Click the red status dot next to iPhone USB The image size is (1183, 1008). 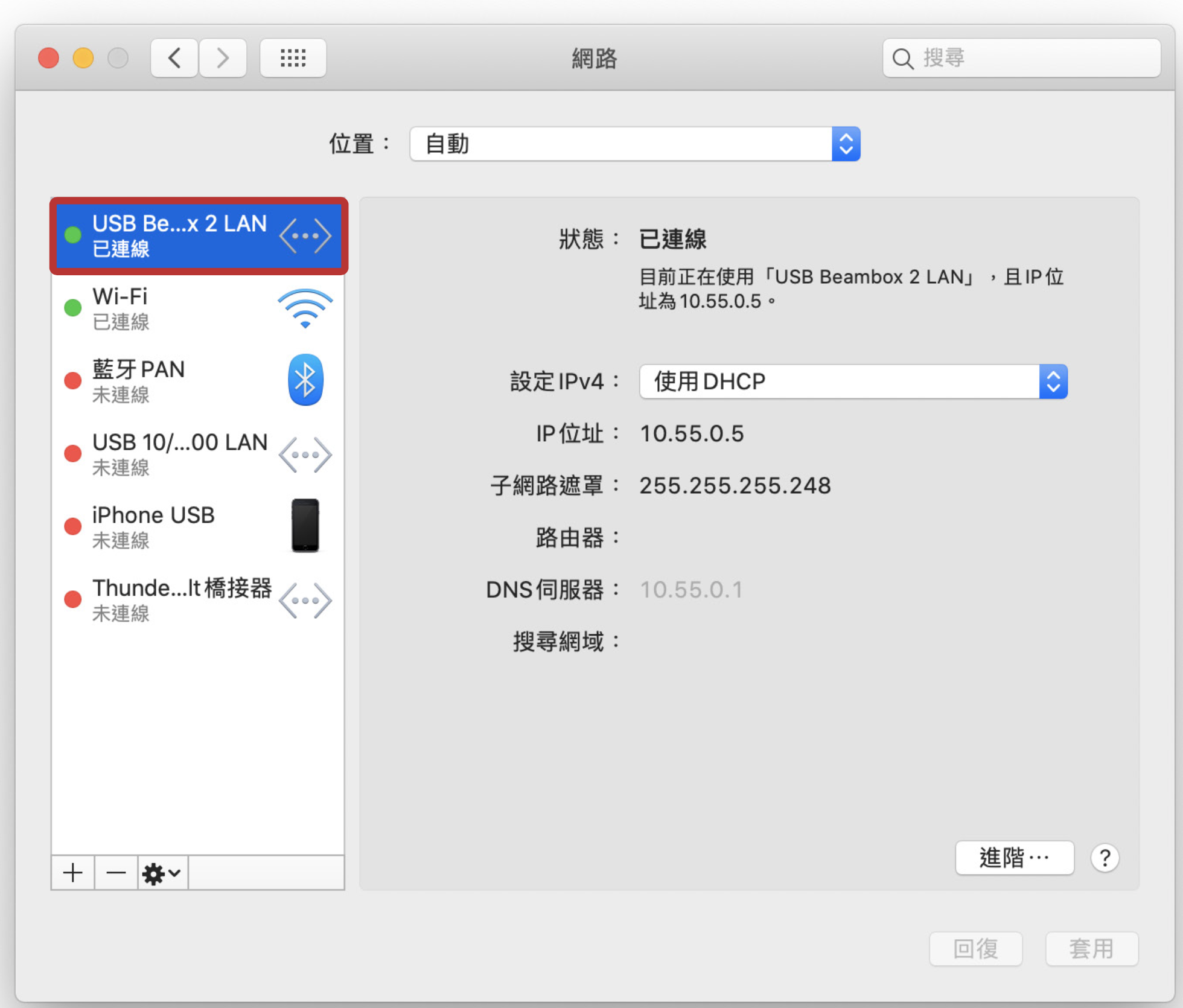[x=73, y=526]
